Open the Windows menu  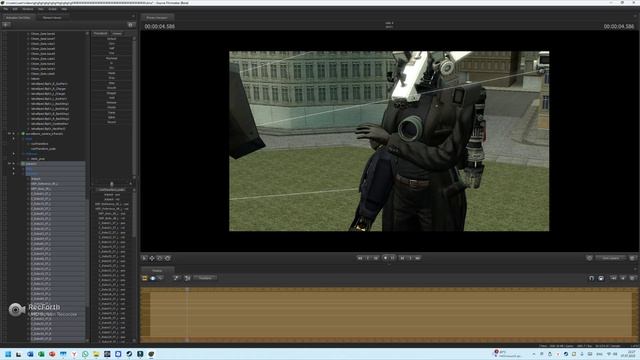(28, 9)
